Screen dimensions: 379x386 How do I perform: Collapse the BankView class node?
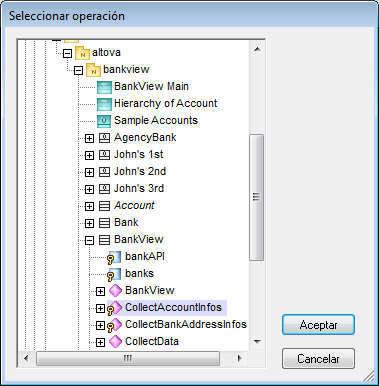click(x=89, y=240)
